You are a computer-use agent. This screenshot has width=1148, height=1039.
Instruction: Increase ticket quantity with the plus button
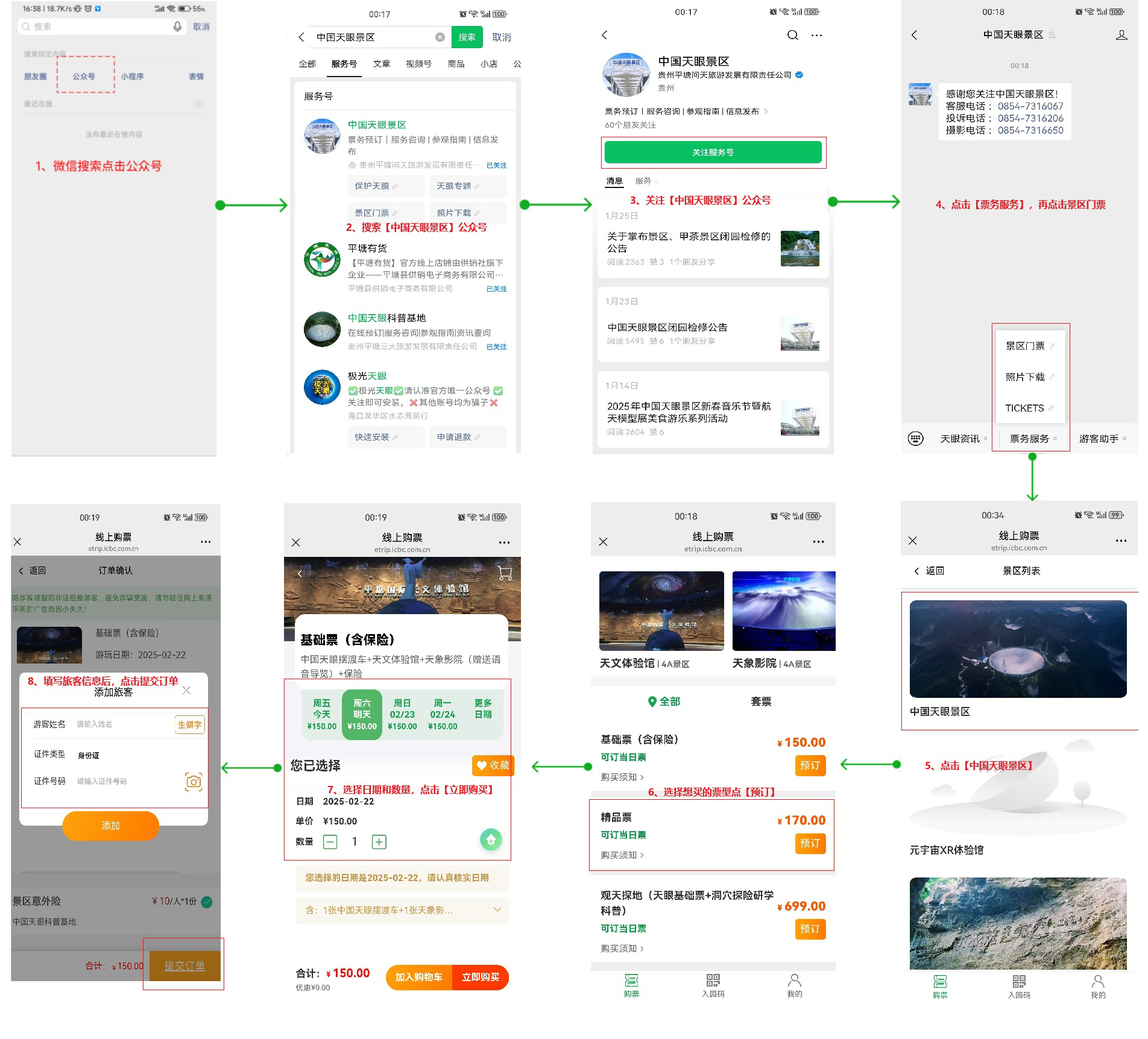[379, 842]
